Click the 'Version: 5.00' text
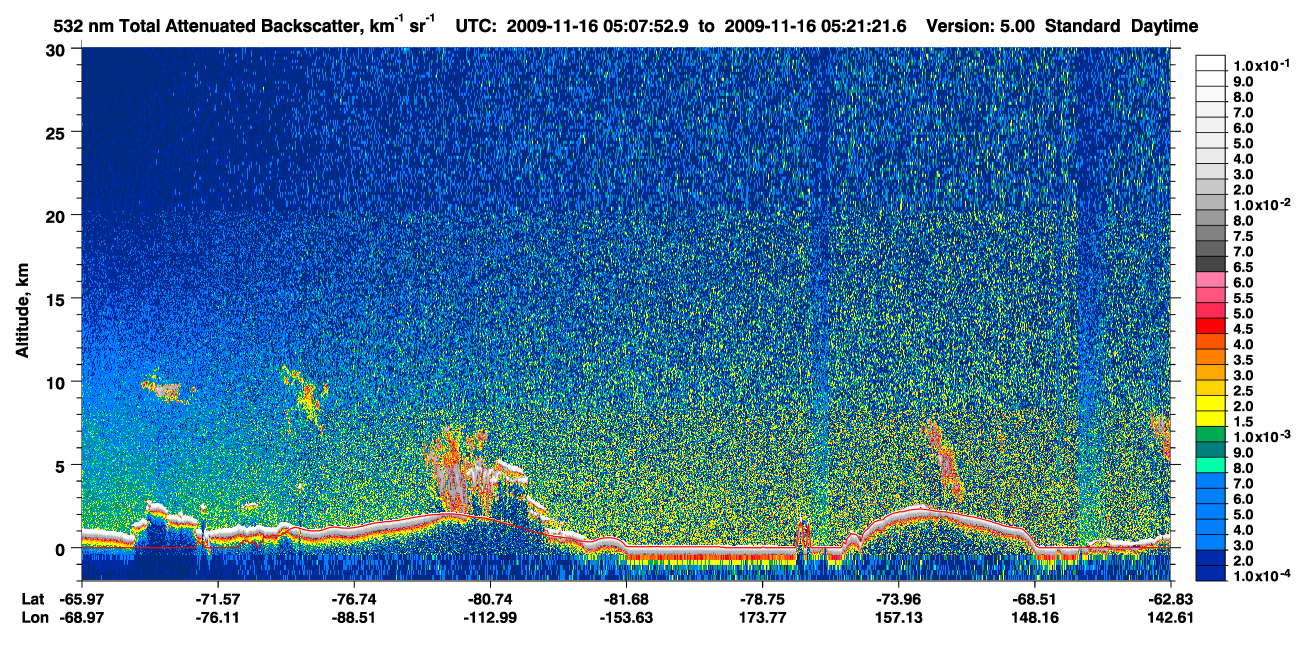 [x=981, y=26]
